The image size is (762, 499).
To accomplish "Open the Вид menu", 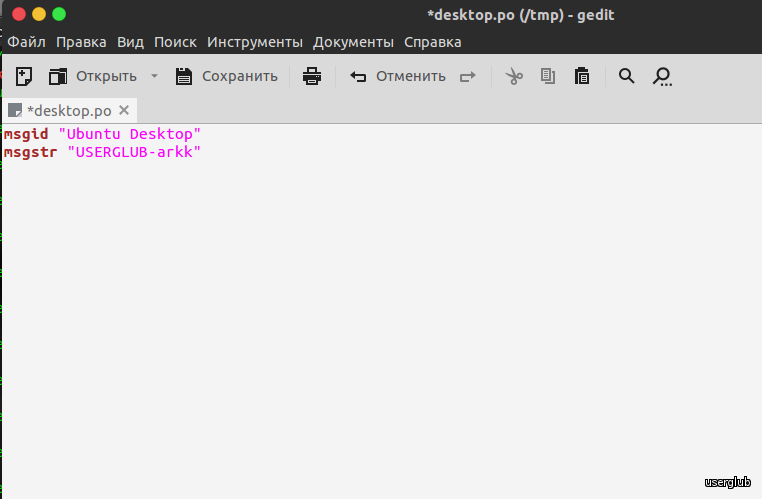I will pos(130,42).
